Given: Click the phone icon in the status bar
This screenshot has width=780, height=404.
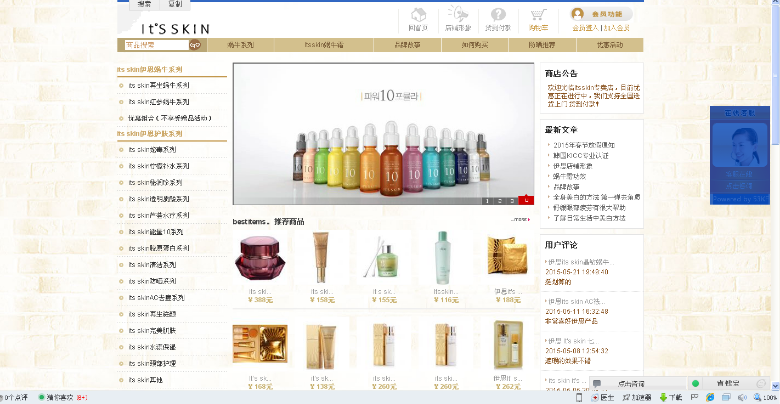Looking at the screenshot, I should pyautogui.click(x=579, y=397).
